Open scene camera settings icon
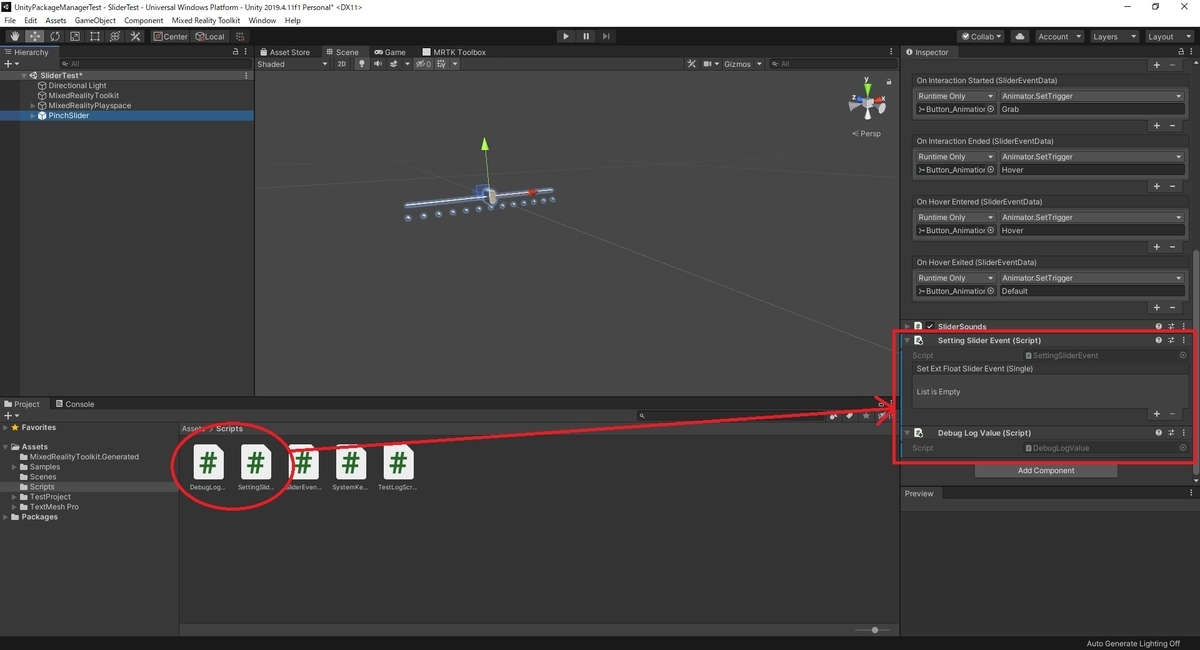Image resolution: width=1200 pixels, height=650 pixels. tap(711, 64)
